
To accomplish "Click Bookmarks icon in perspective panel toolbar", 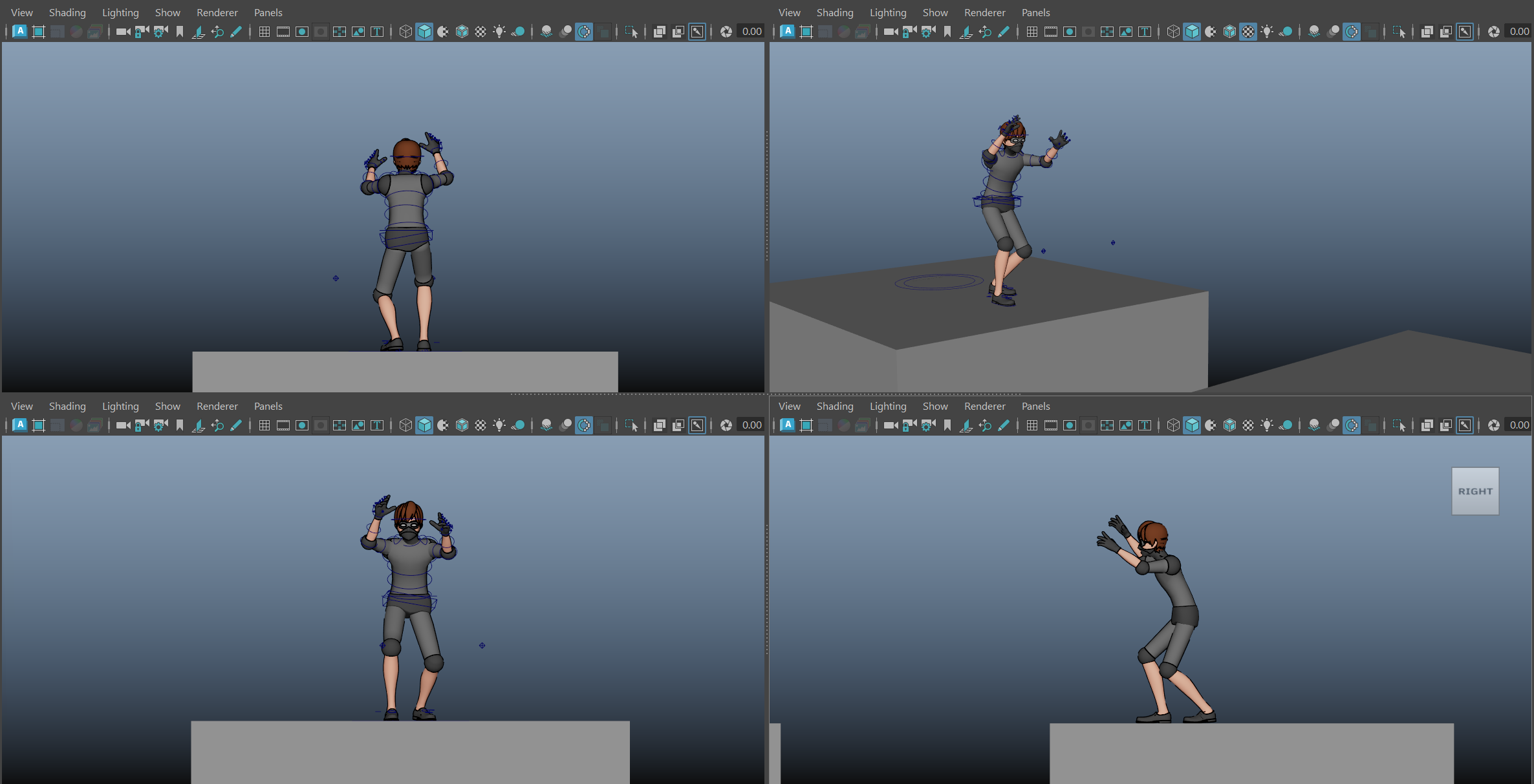I will 947,32.
